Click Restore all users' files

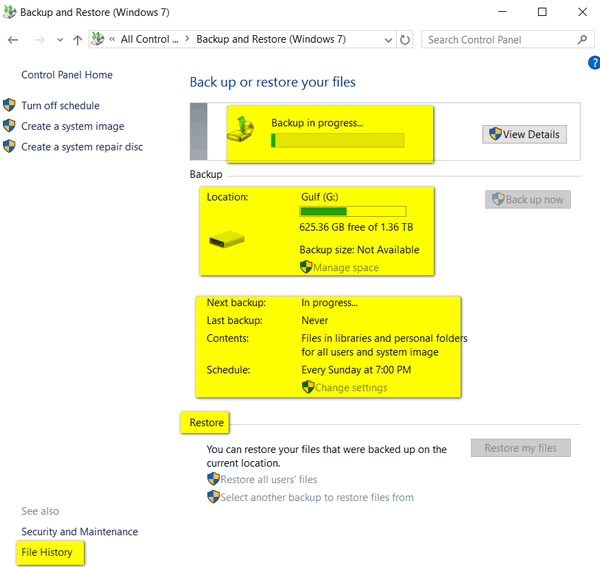(269, 479)
